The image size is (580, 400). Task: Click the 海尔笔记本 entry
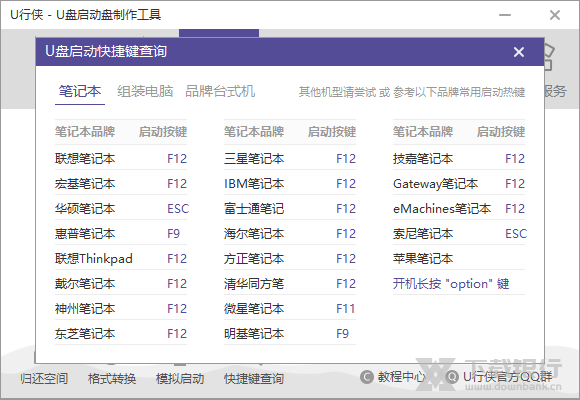coord(254,233)
